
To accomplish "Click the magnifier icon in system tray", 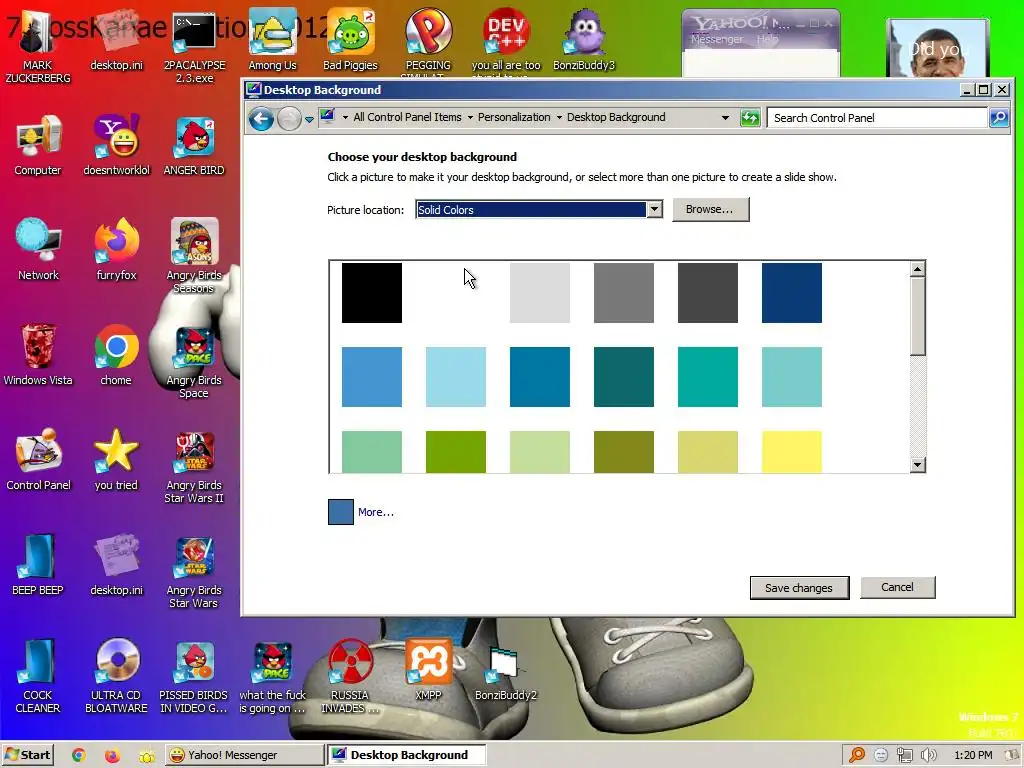I will click(x=857, y=755).
